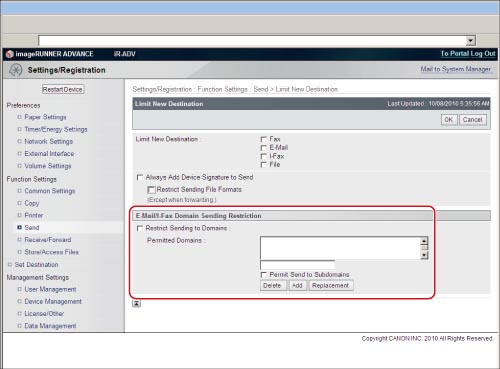Screen dimensions: 500x369
Task: Open Data Management in the sidebar
Action: [x=50, y=326]
